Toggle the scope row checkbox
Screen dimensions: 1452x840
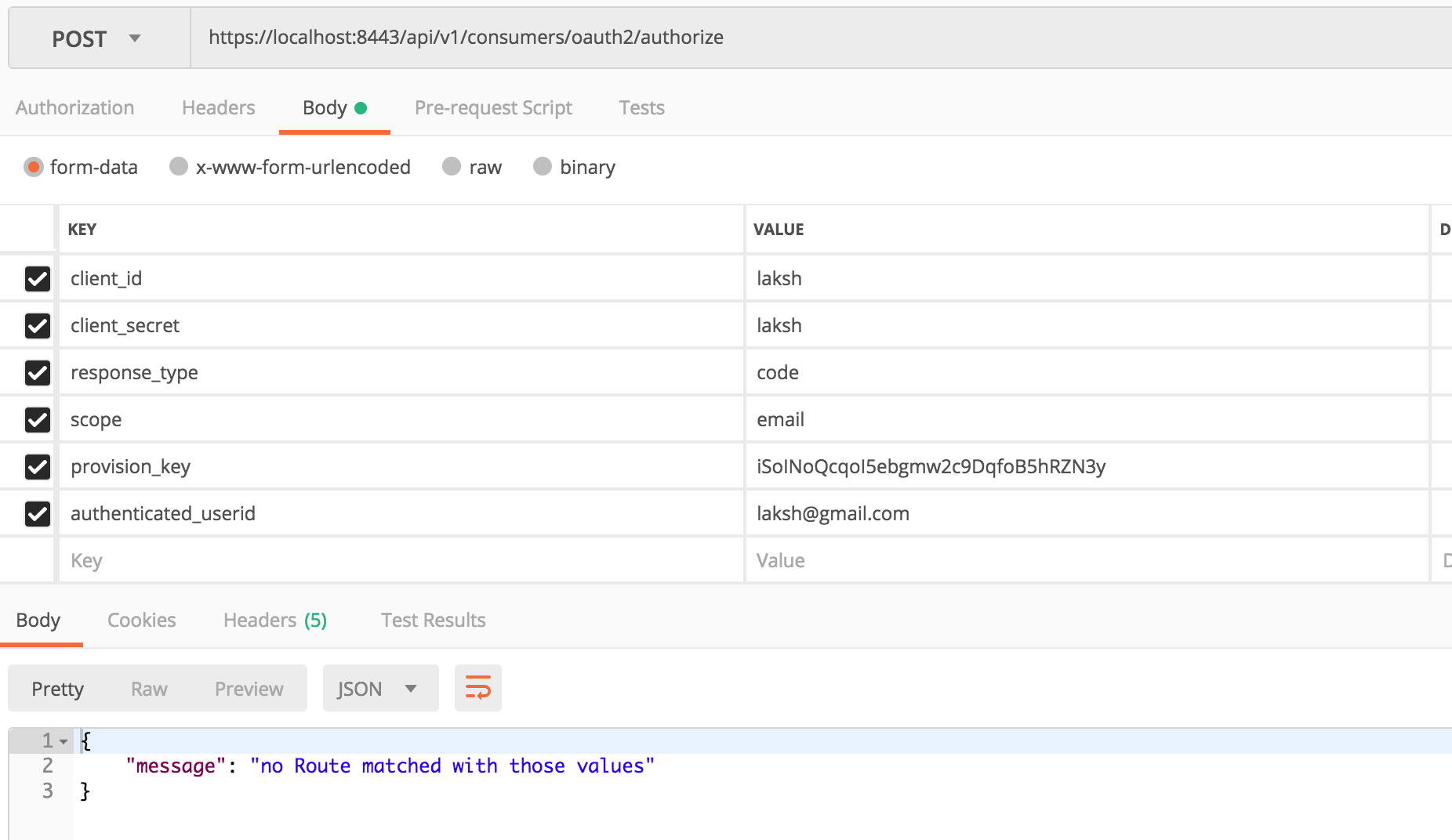click(38, 419)
